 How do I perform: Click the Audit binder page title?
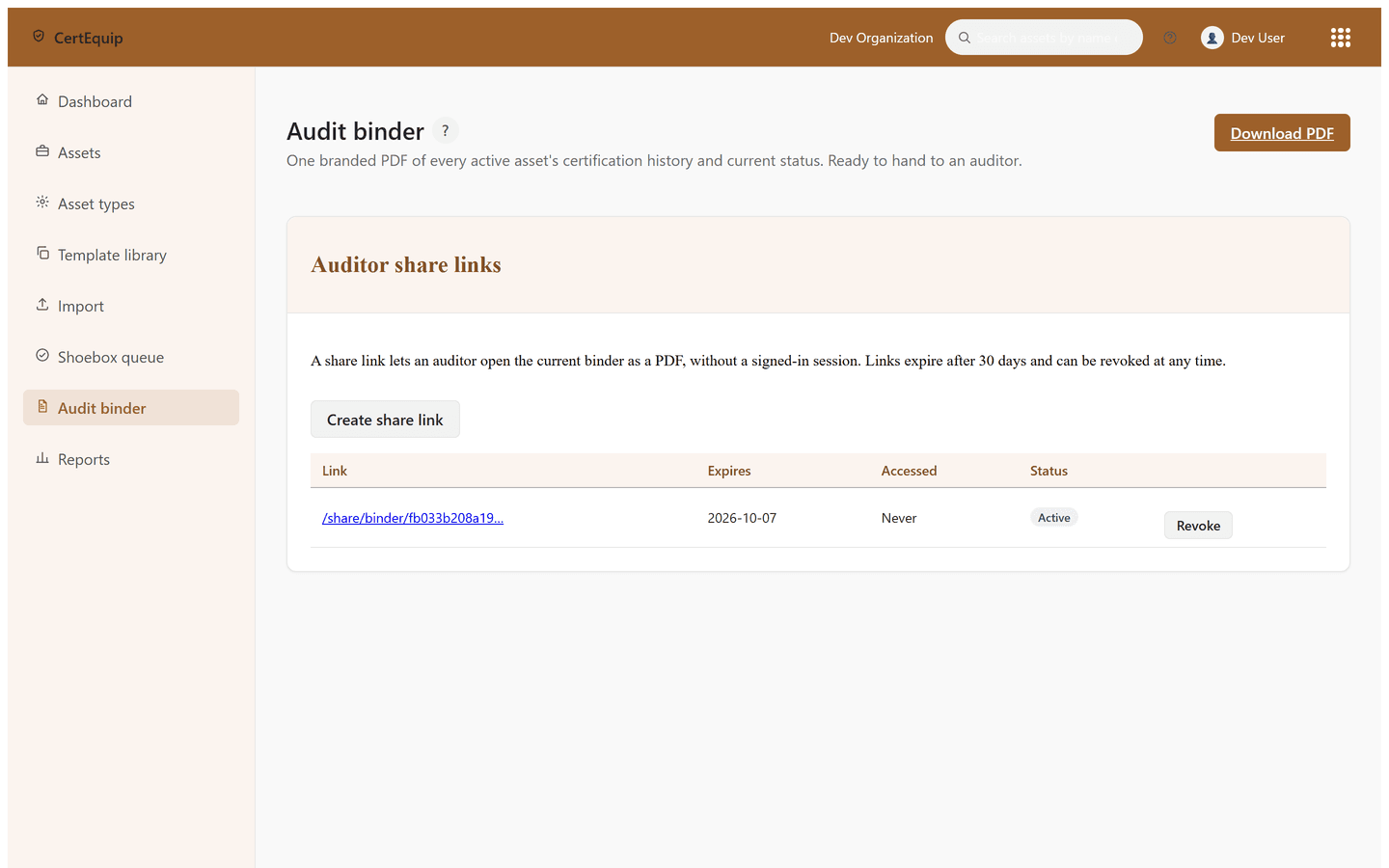[356, 131]
